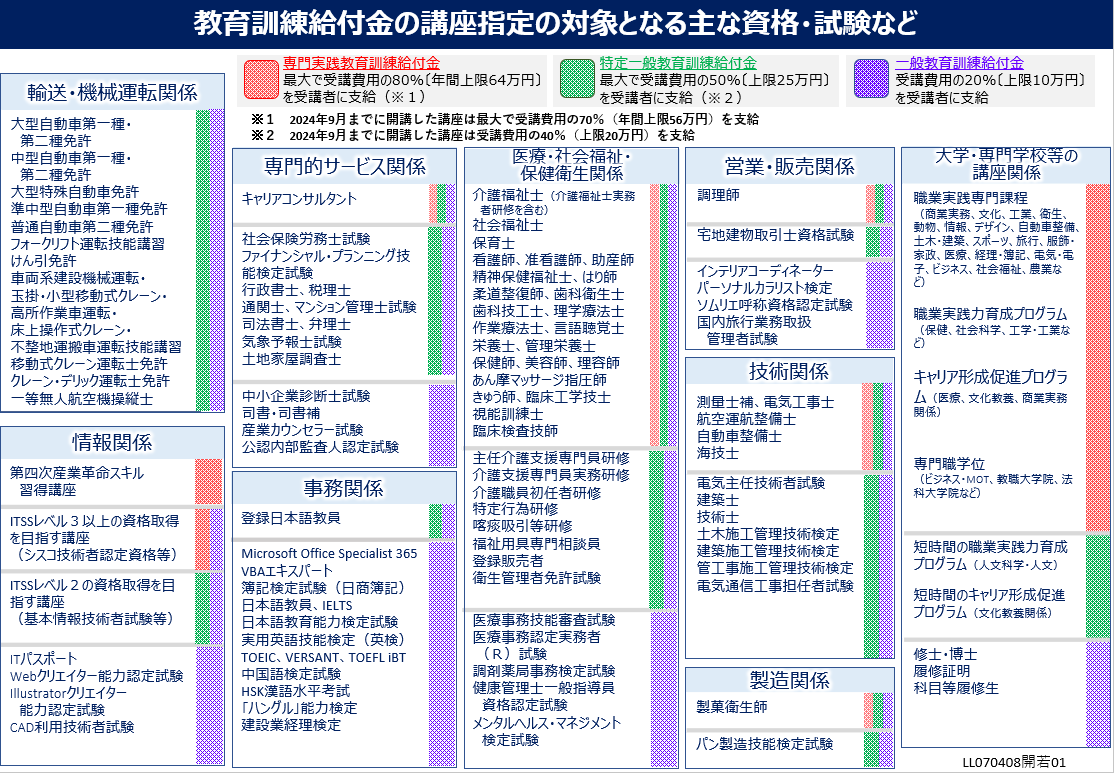Click the green stripe beside 調理師
1114x773 pixels.
(x=879, y=200)
